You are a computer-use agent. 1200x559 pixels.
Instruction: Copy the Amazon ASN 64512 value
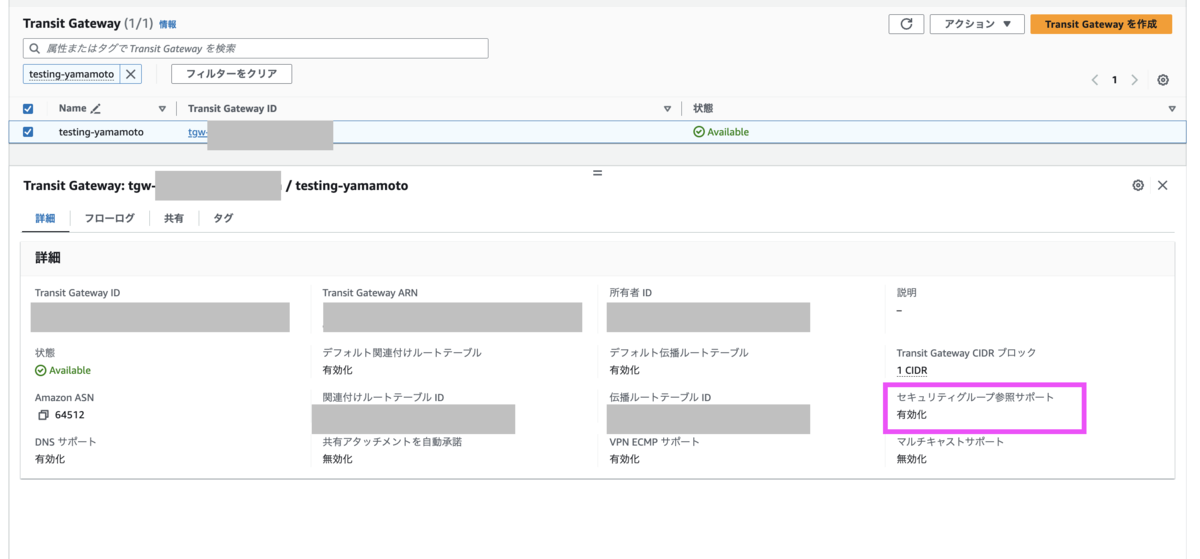coord(43,415)
